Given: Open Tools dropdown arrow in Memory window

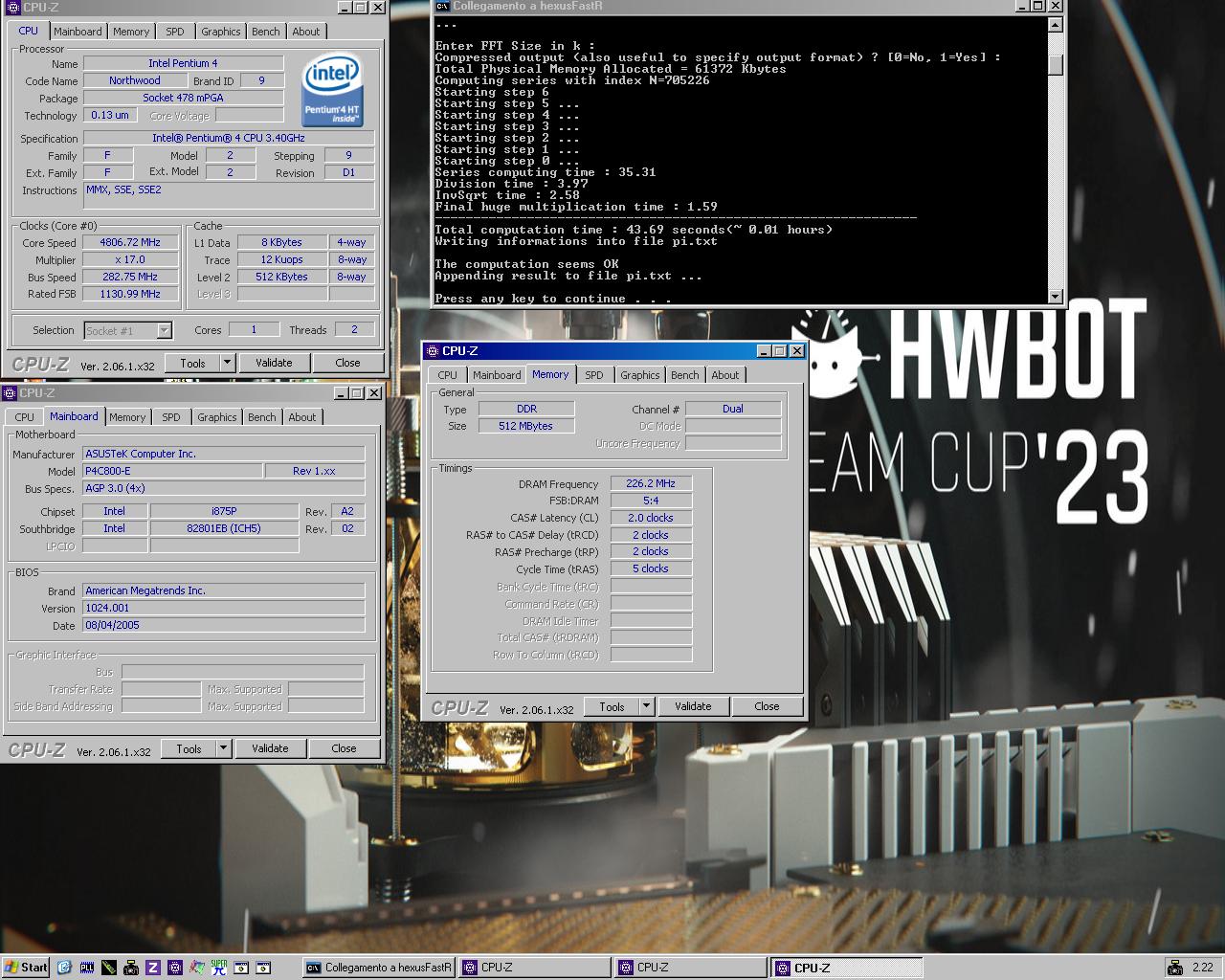Looking at the screenshot, I should pyautogui.click(x=646, y=706).
